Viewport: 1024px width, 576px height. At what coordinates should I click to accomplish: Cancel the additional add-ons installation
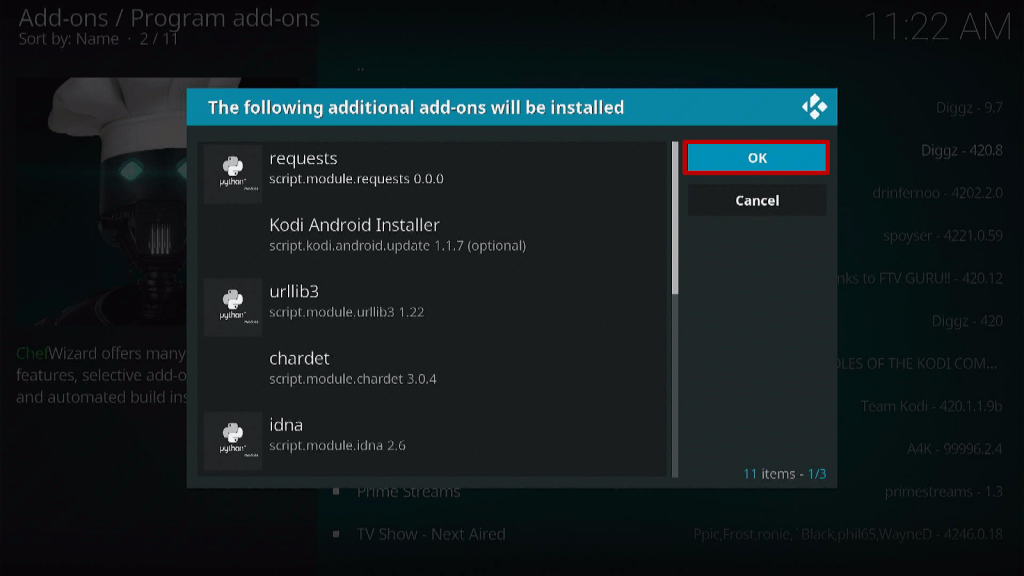point(756,200)
